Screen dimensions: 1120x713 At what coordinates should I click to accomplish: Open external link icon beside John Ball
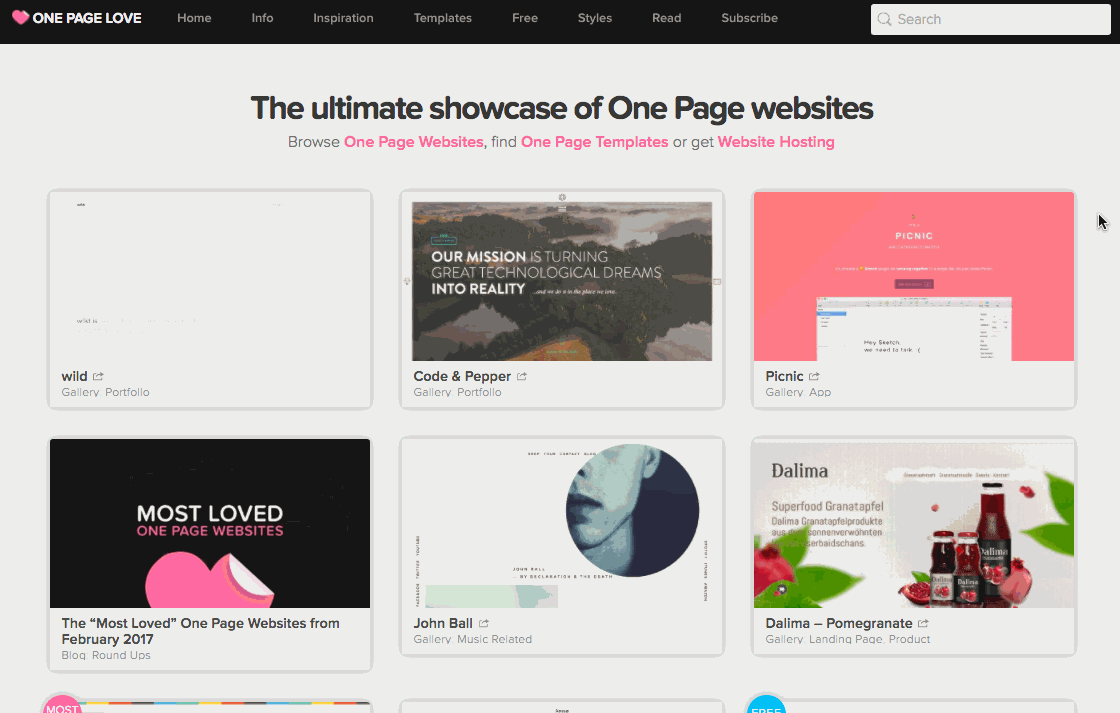coord(484,623)
